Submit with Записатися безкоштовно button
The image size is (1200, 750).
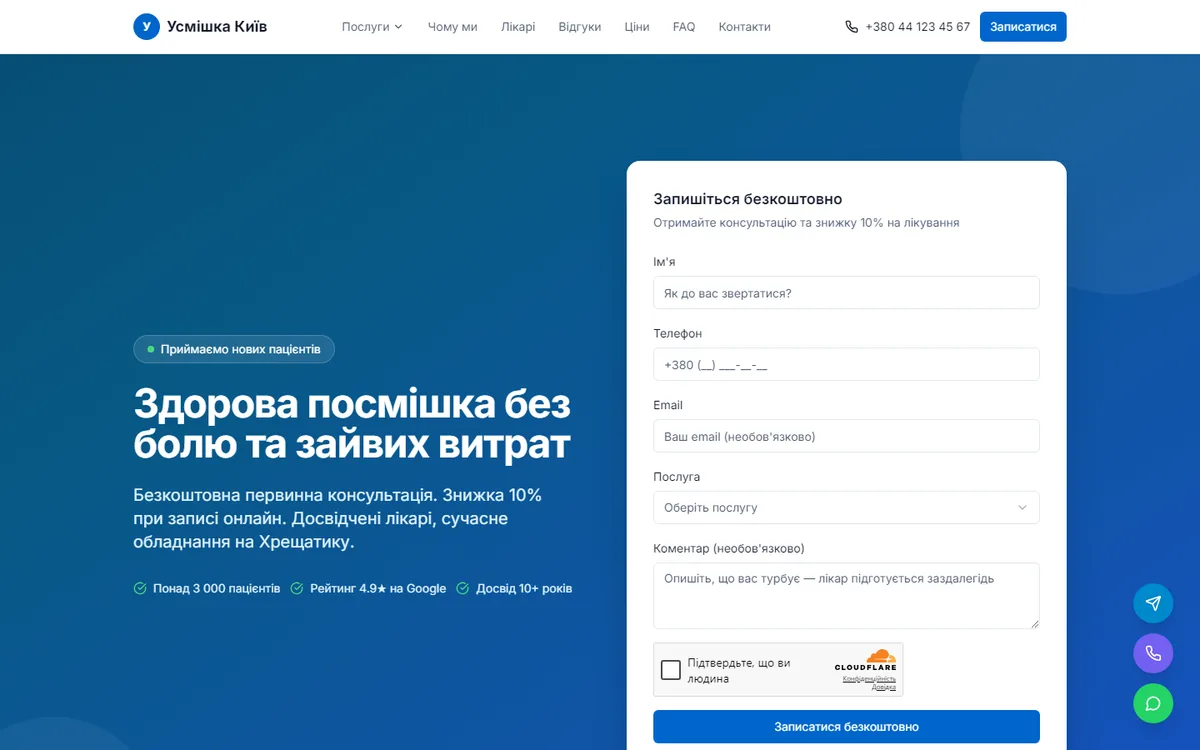click(846, 727)
